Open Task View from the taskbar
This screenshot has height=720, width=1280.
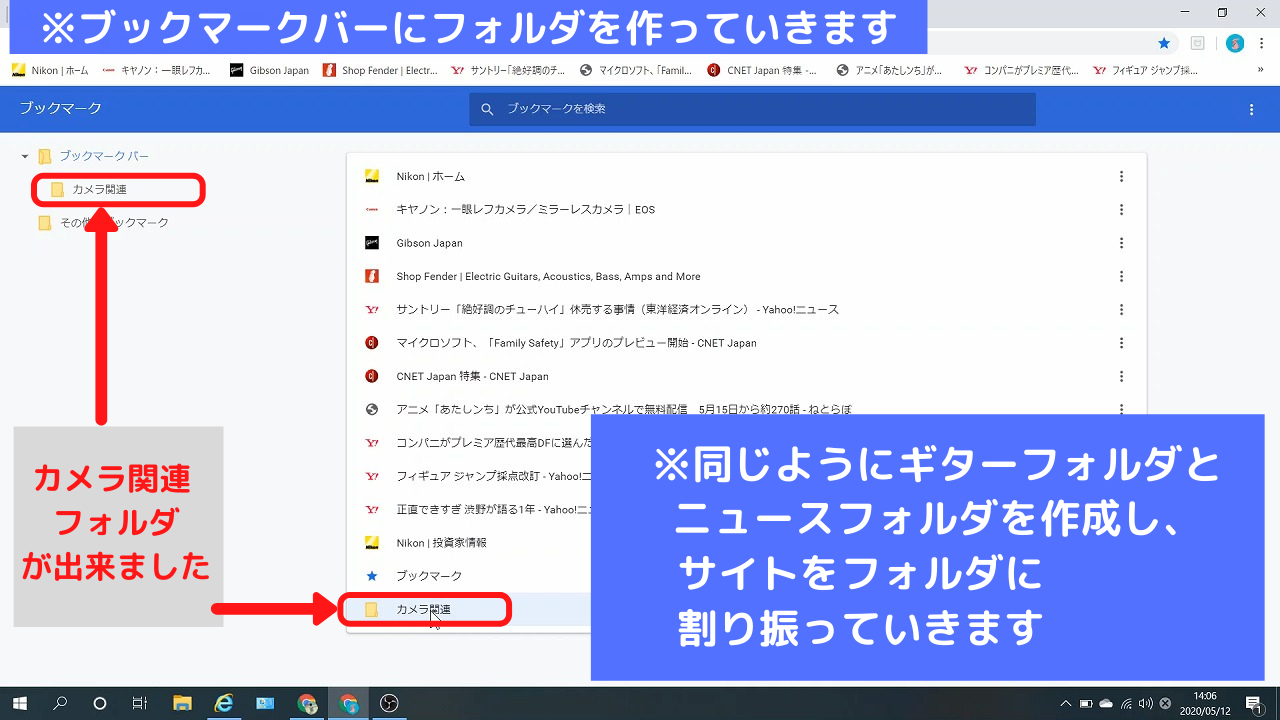click(x=140, y=703)
